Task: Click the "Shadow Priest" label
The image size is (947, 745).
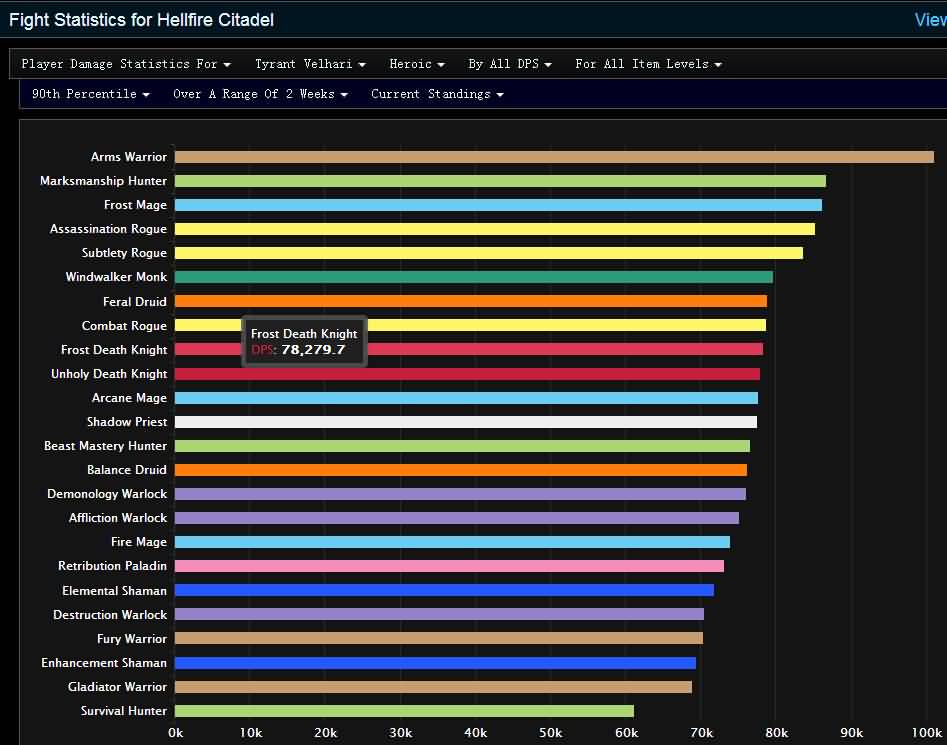Action: click(127, 422)
